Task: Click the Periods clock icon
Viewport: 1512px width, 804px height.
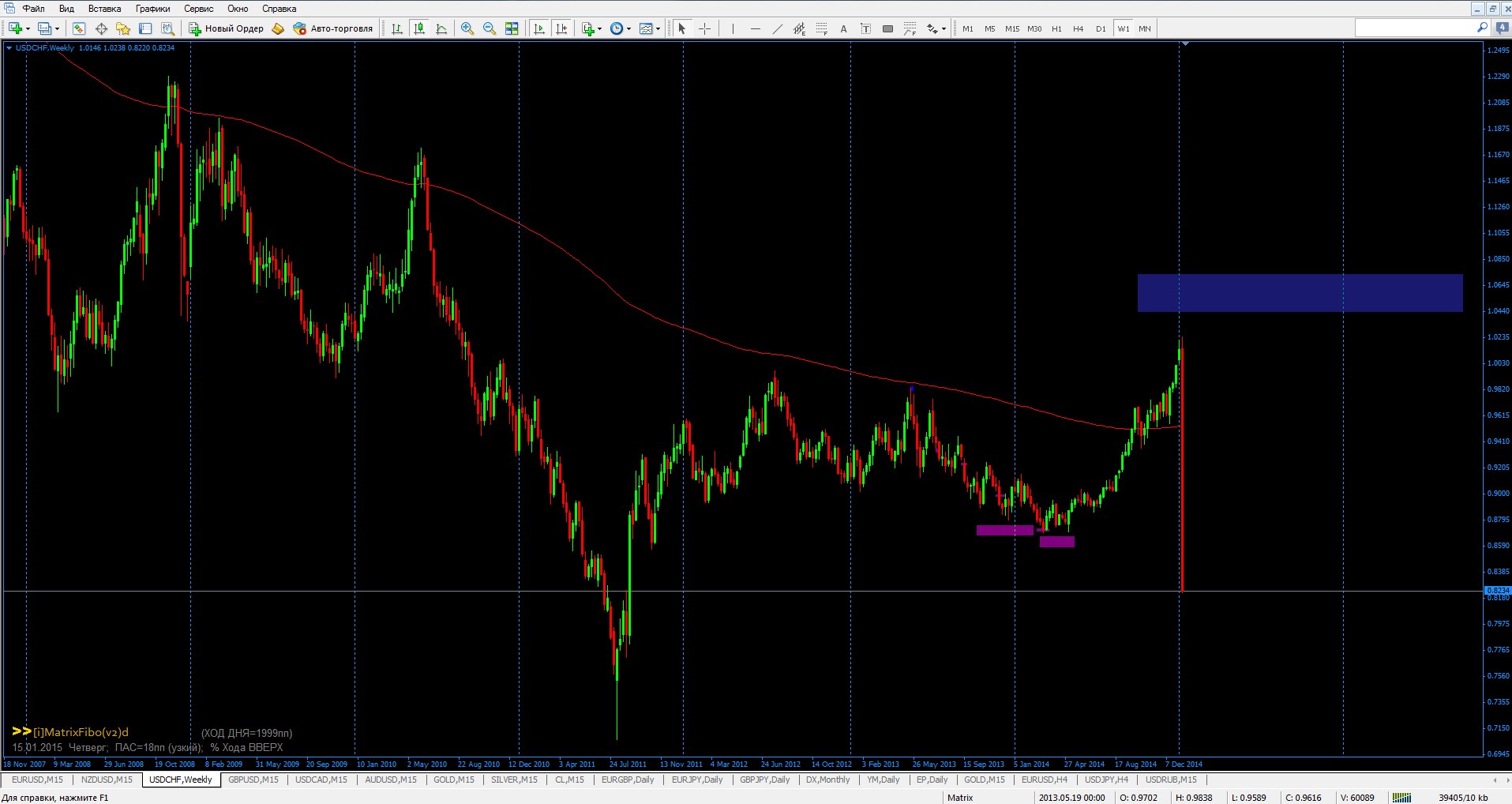Action: [x=617, y=28]
